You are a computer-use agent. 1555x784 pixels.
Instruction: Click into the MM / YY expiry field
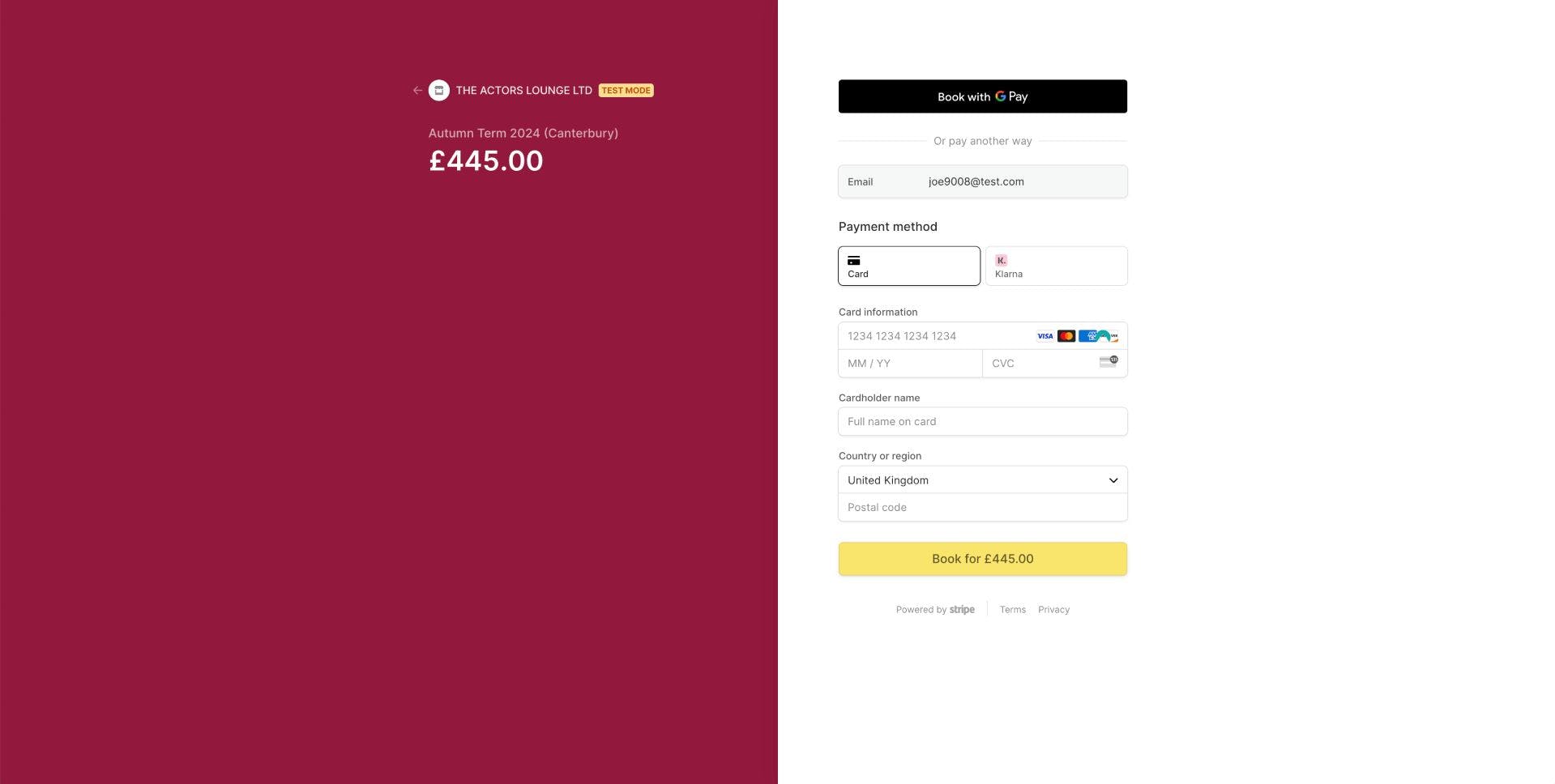pos(909,364)
